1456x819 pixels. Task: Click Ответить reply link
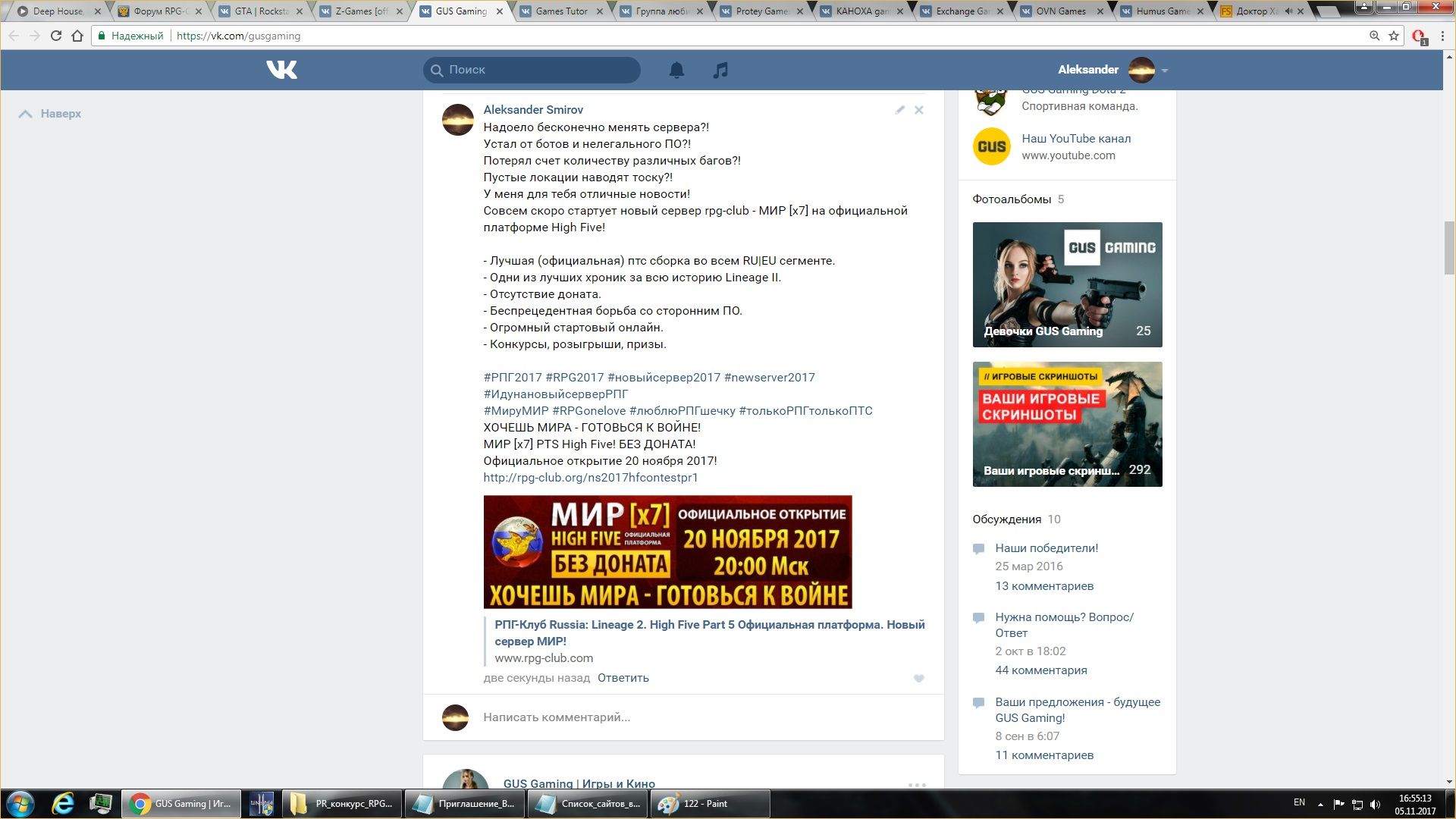[x=623, y=678]
